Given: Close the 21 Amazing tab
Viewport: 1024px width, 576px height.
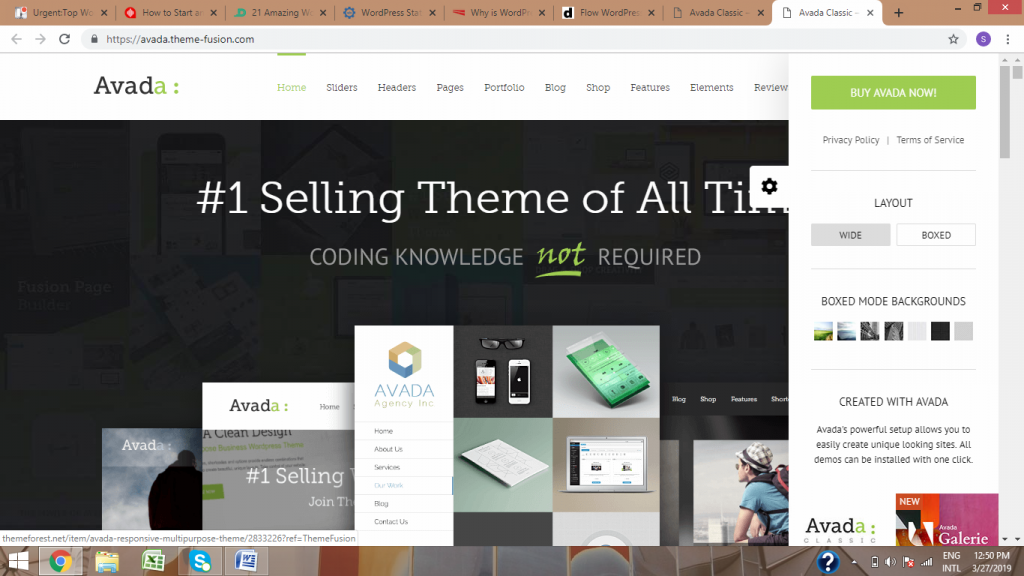Looking at the screenshot, I should tap(323, 12).
